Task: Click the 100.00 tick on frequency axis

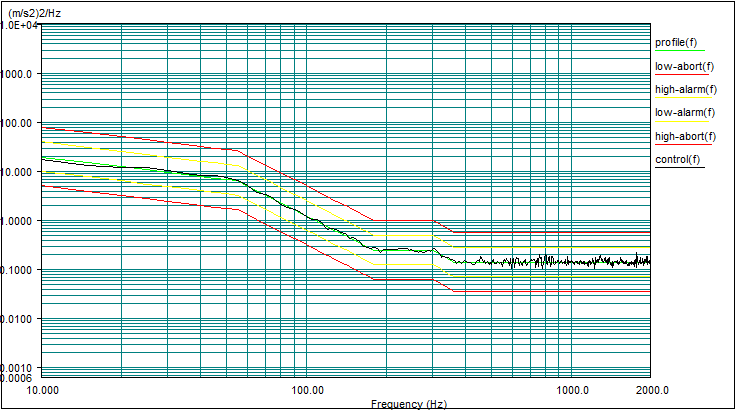Action: pyautogui.click(x=306, y=390)
